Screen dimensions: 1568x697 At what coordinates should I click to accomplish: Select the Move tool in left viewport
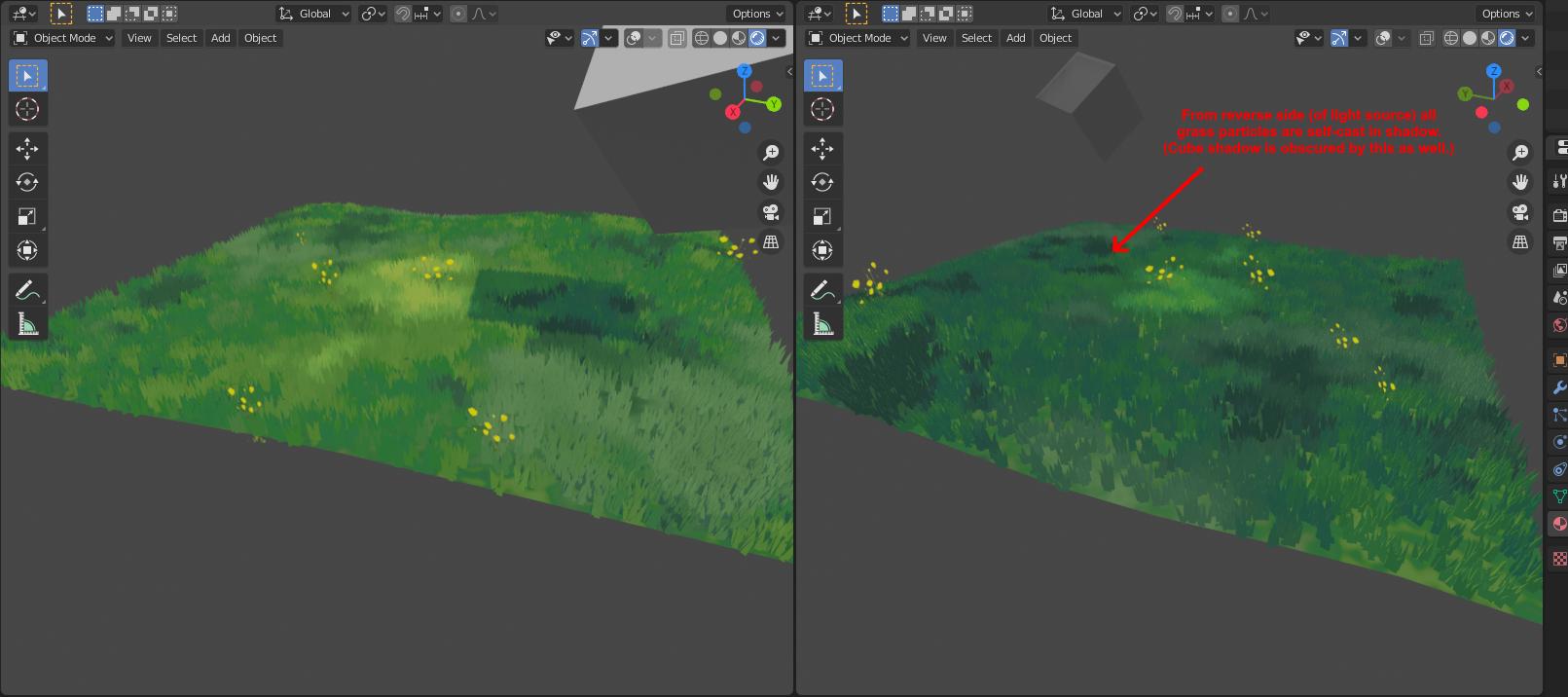(x=27, y=148)
